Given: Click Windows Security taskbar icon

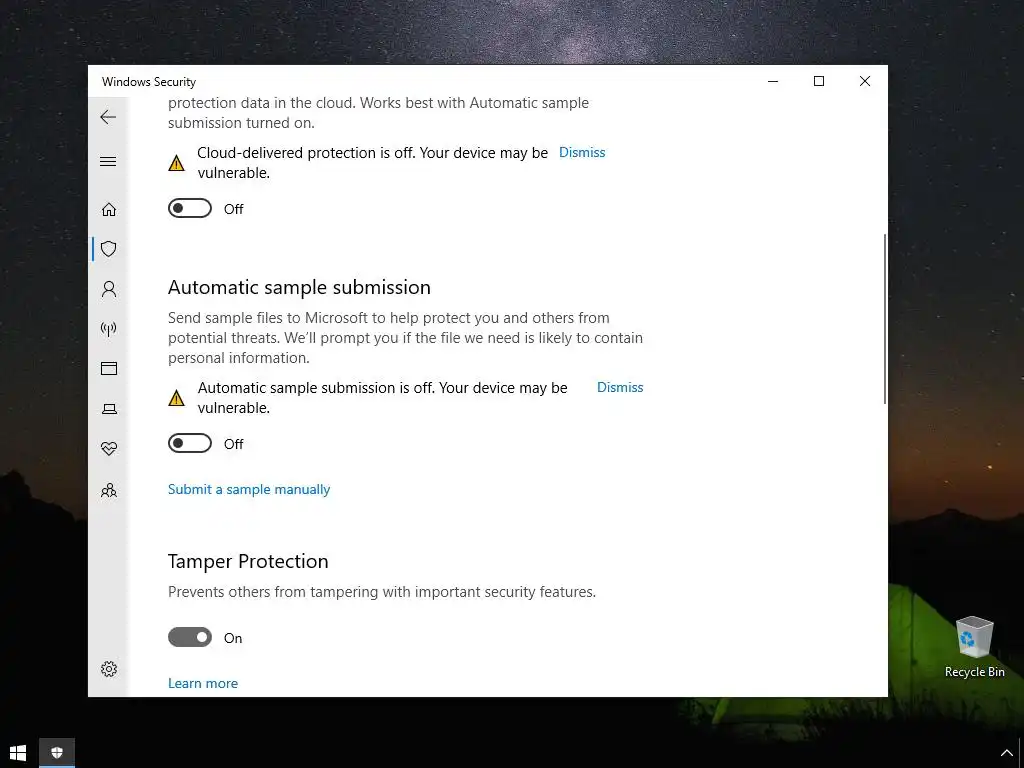Looking at the screenshot, I should coord(57,753).
